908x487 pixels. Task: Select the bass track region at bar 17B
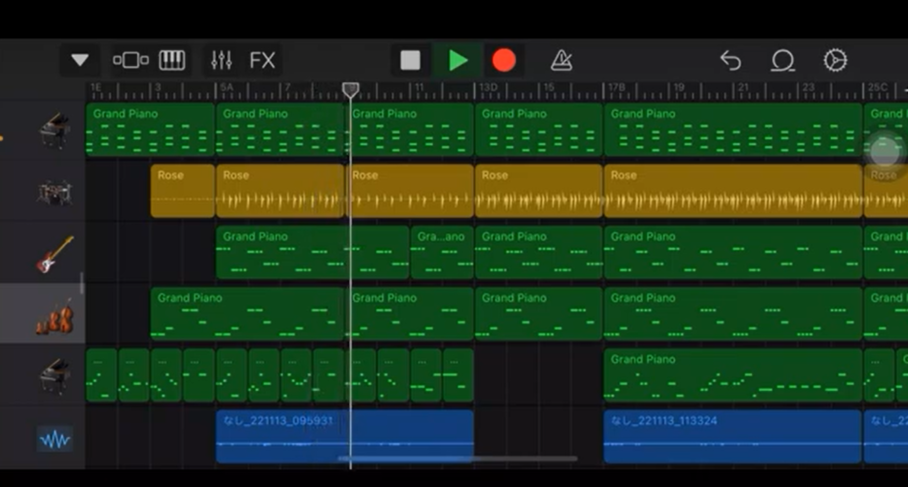(x=733, y=252)
